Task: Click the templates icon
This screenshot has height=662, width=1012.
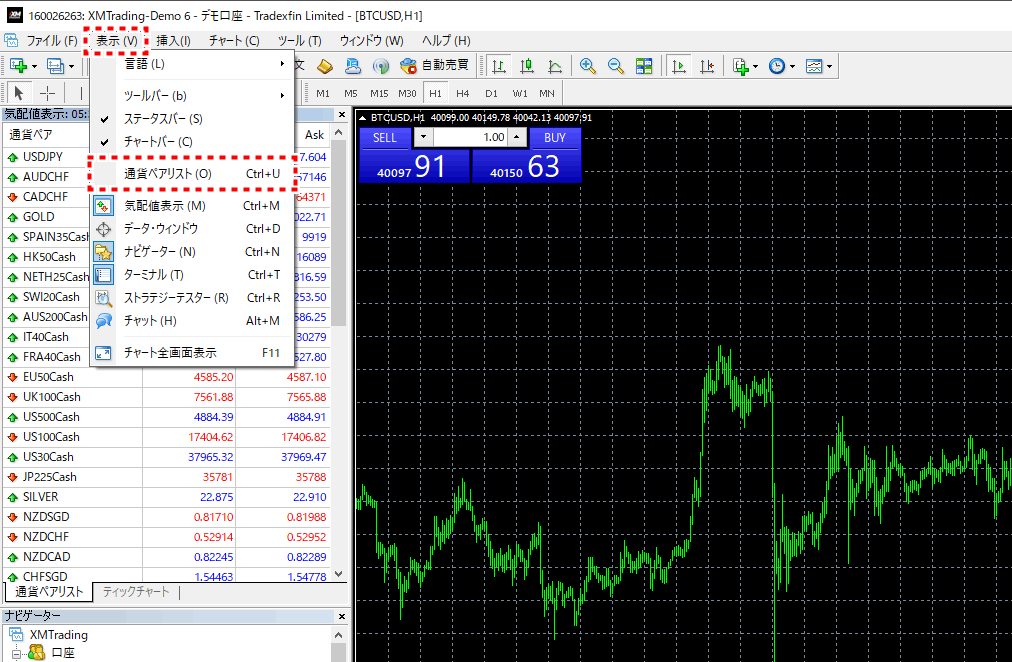Action: point(814,66)
